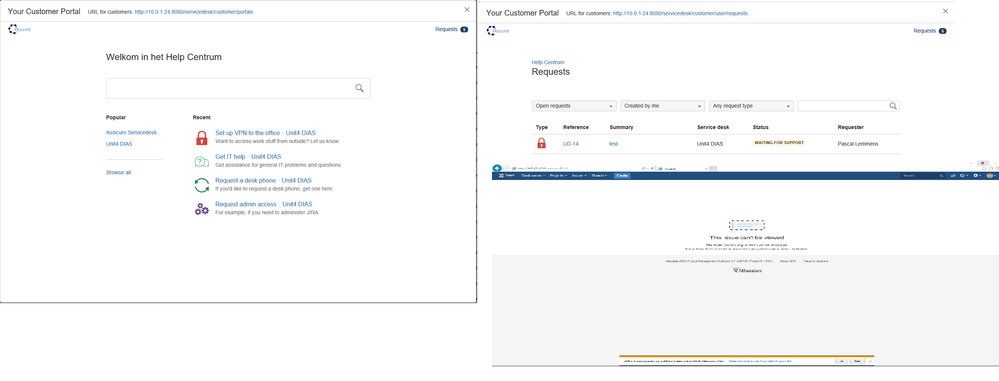Click the Jira logo in the blue header

[x=506, y=175]
